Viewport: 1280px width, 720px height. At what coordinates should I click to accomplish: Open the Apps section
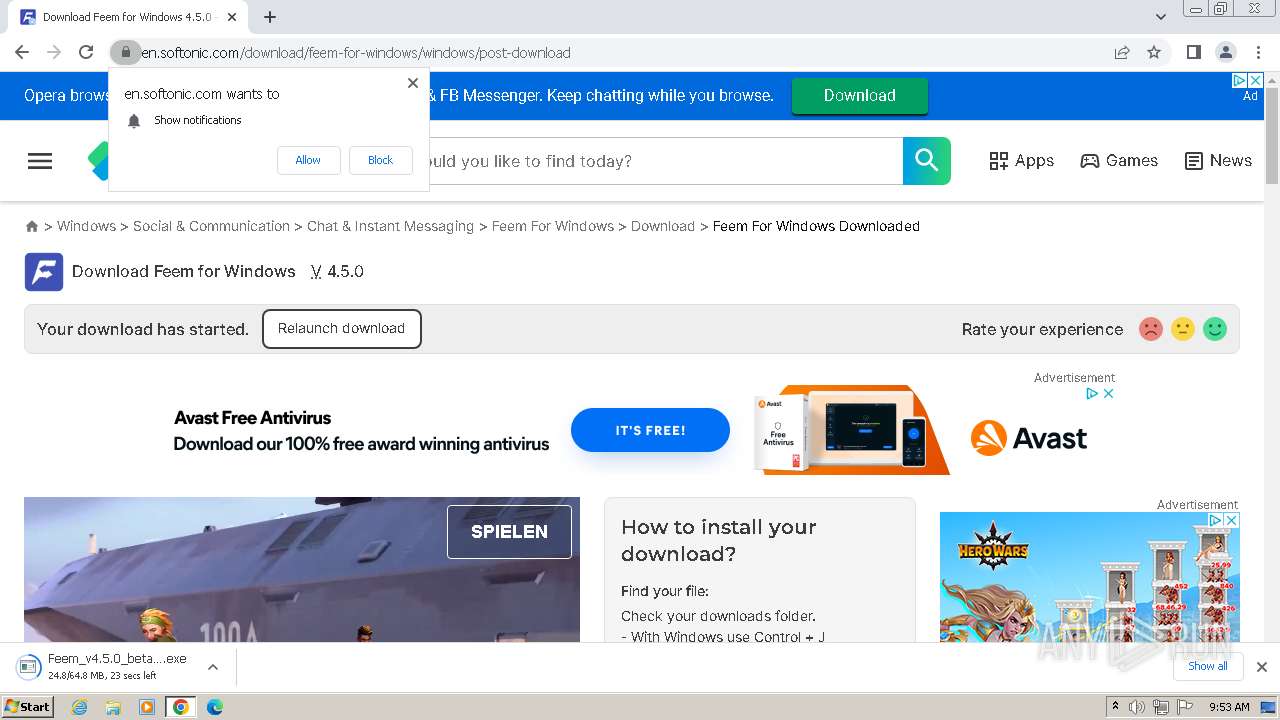pos(1021,161)
